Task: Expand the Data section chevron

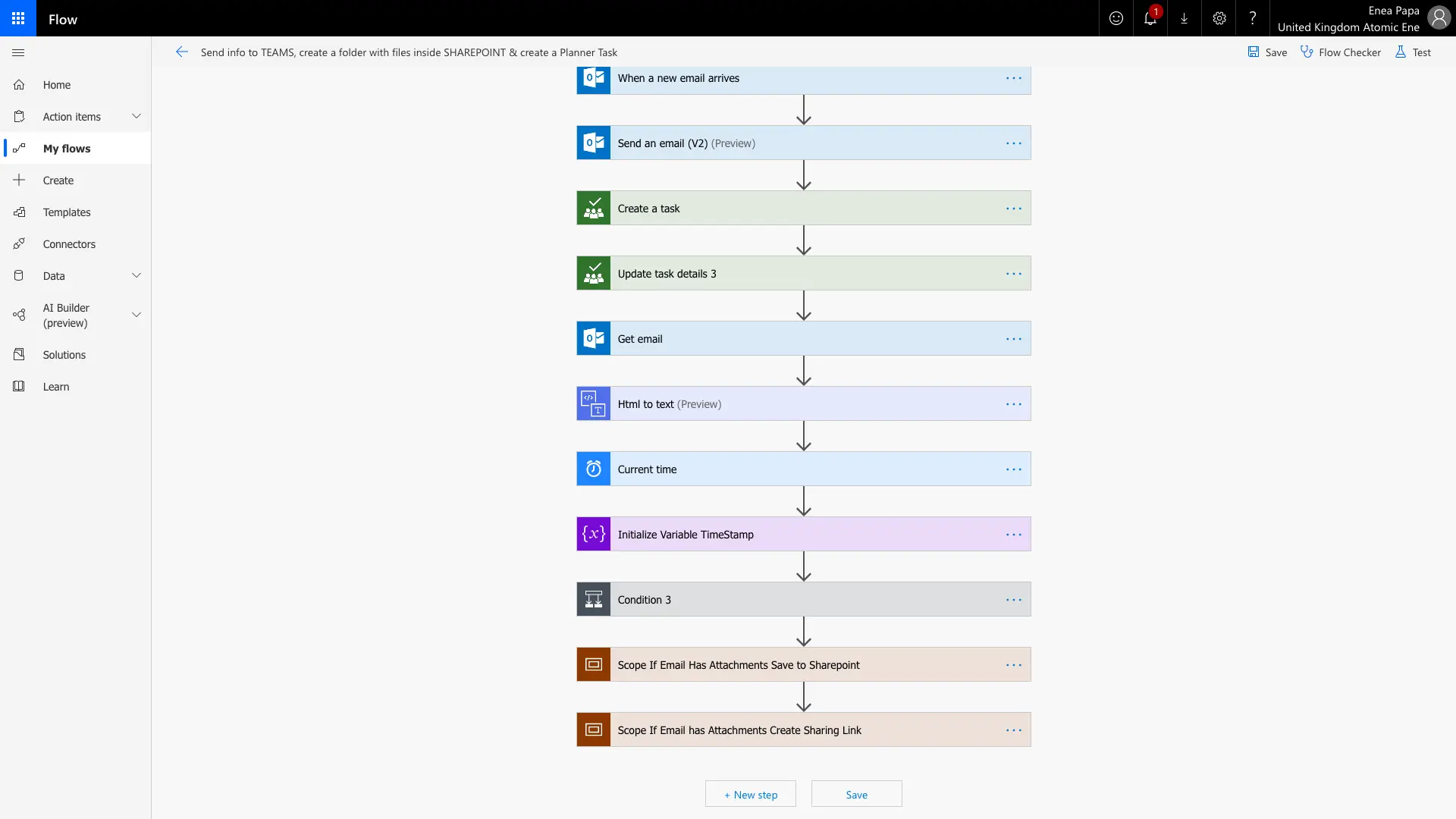Action: coord(136,276)
